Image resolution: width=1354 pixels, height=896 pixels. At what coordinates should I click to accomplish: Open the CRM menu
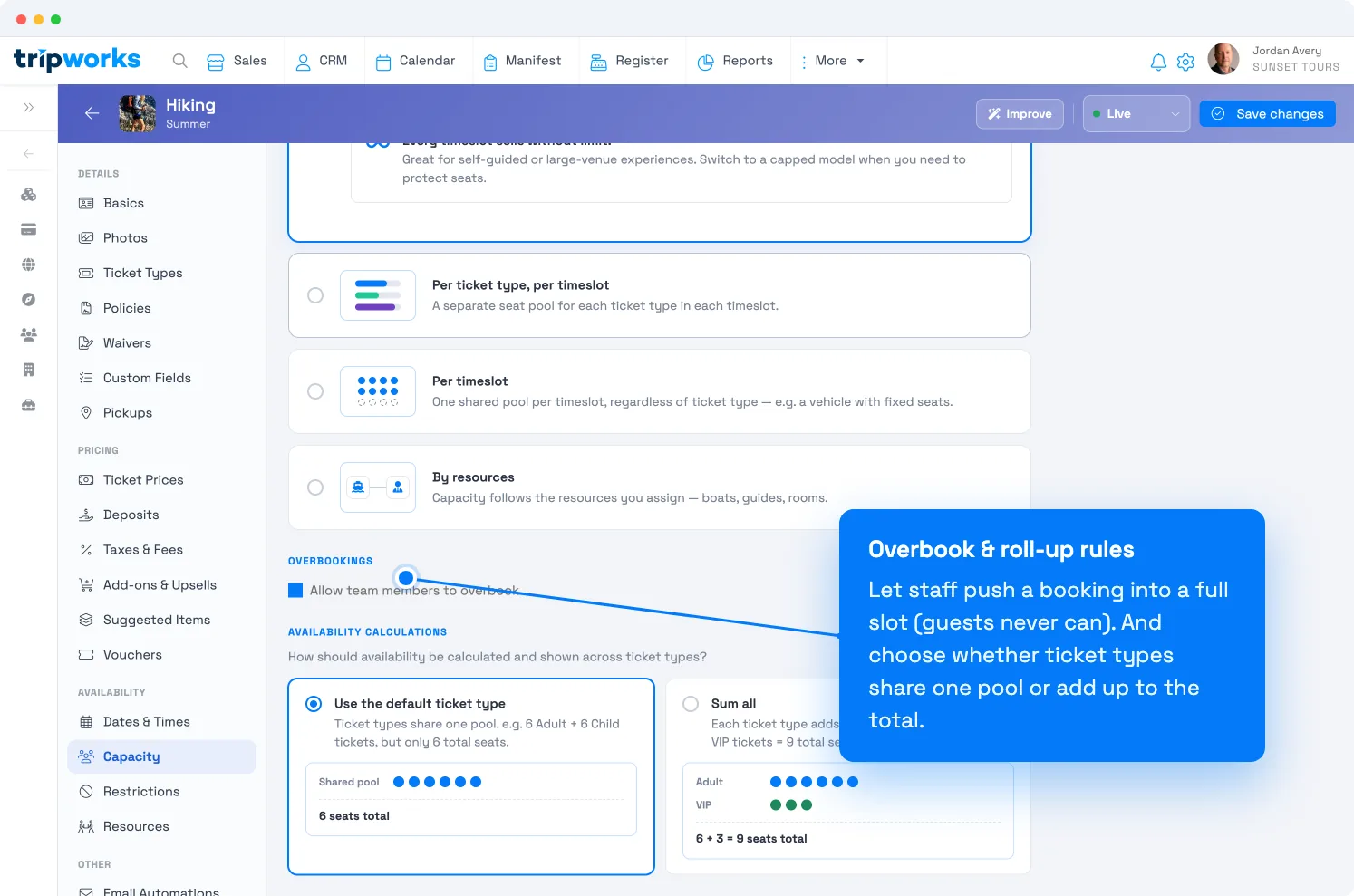pyautogui.click(x=322, y=61)
